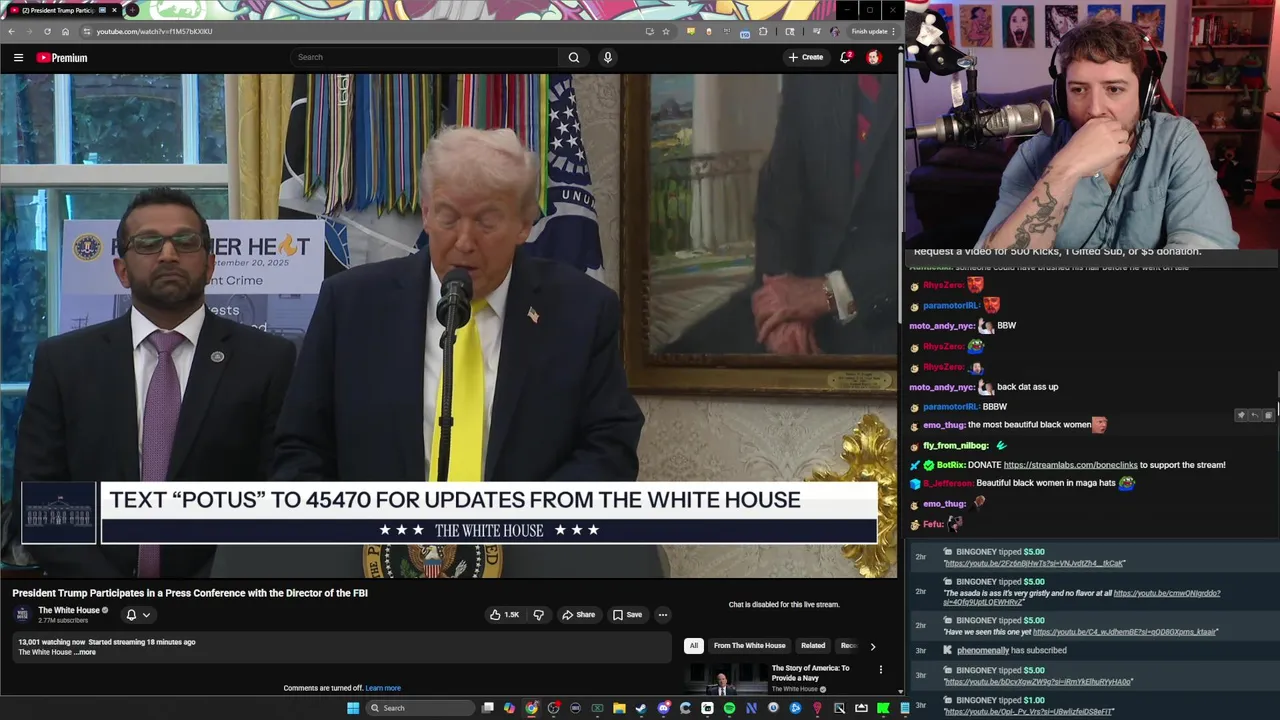Click the YouTube search input field
Screen dimensions: 1280x720
424,57
